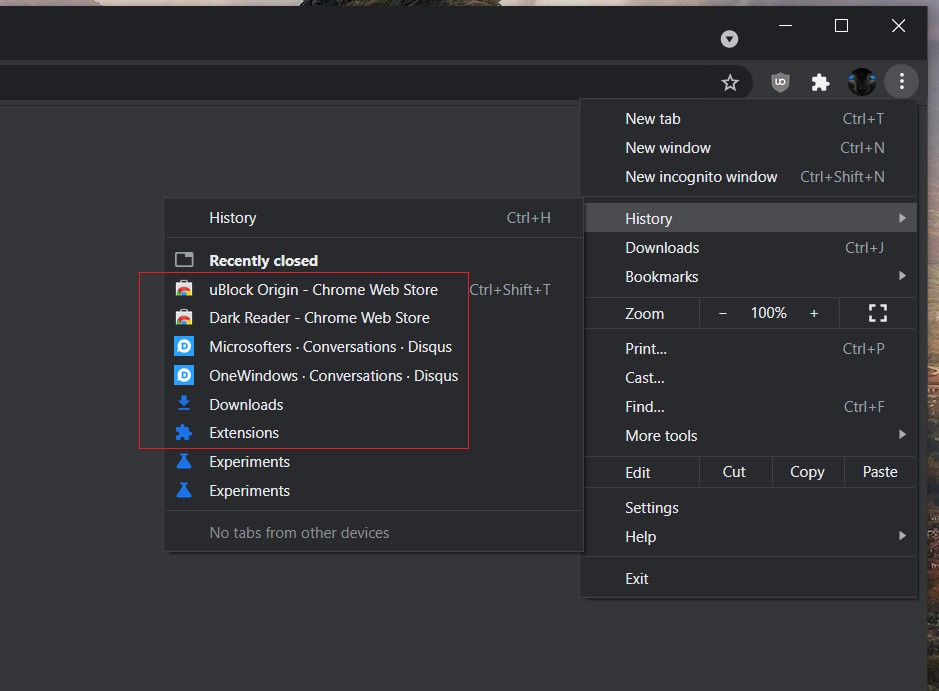Open the Extensions puzzle piece menu
The width and height of the screenshot is (939, 691).
[x=820, y=83]
